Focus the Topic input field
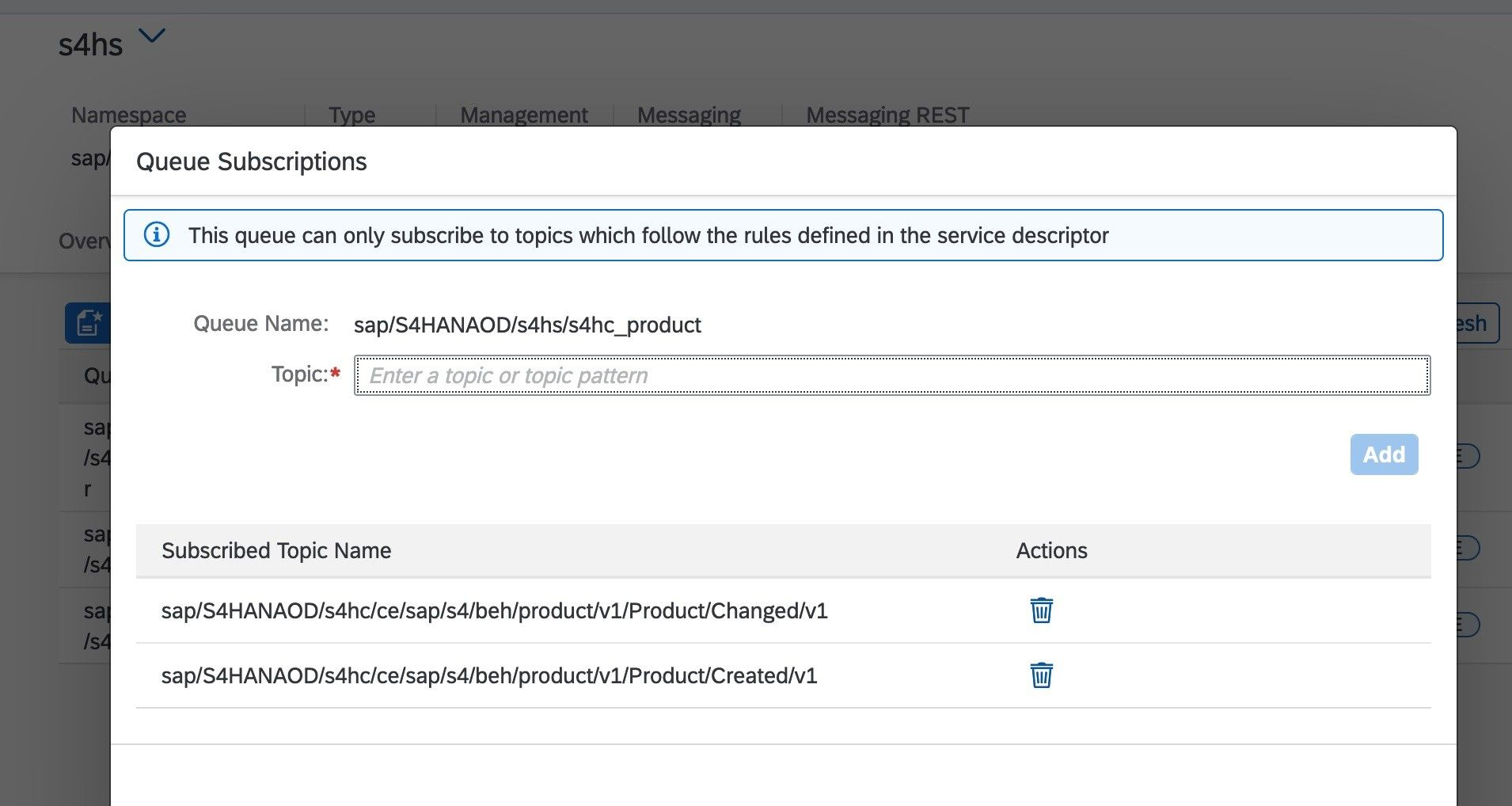 891,375
